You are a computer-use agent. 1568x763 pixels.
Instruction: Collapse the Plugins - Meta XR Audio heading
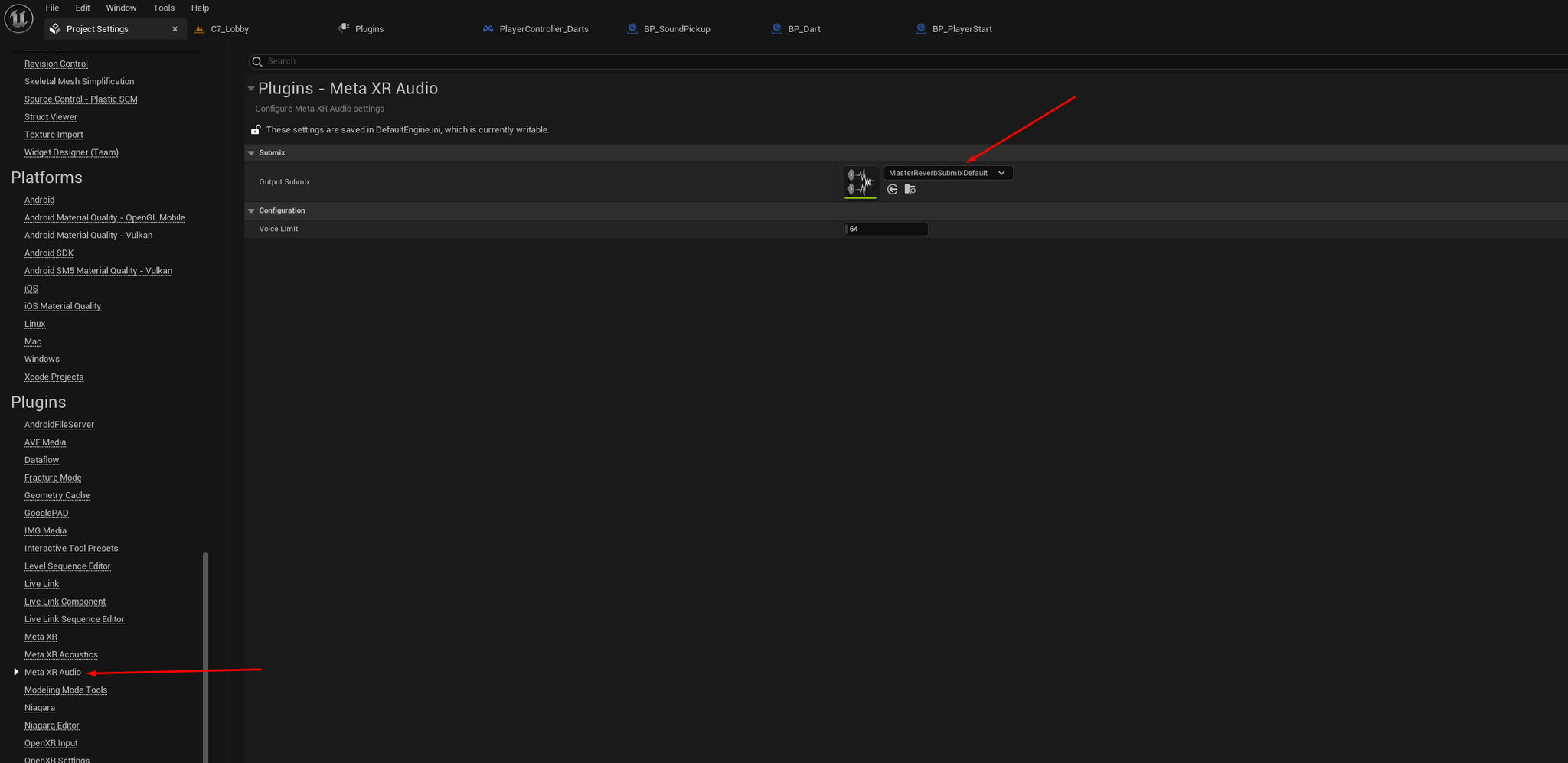[x=251, y=89]
